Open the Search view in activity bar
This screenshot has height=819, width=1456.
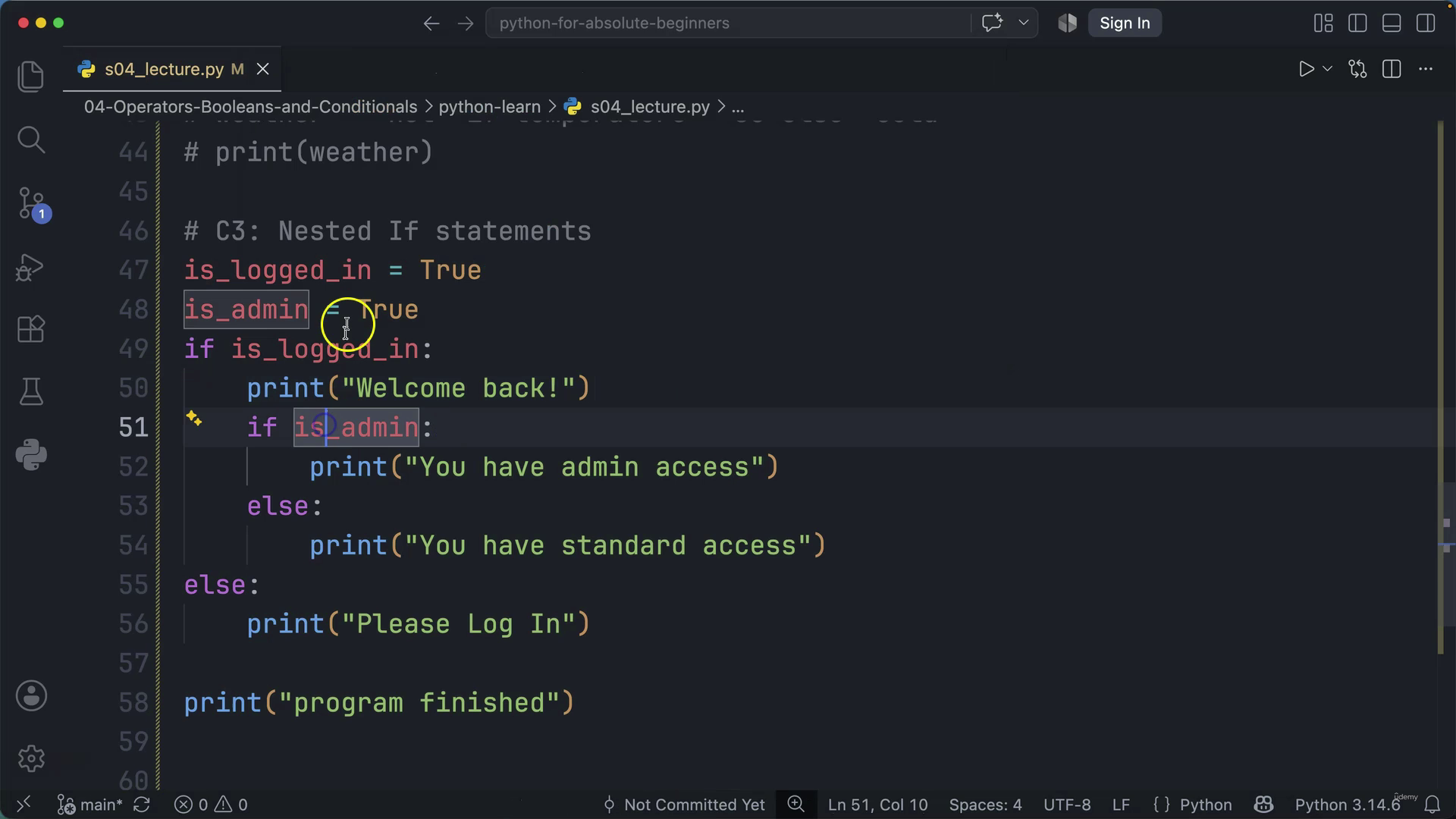(x=31, y=140)
